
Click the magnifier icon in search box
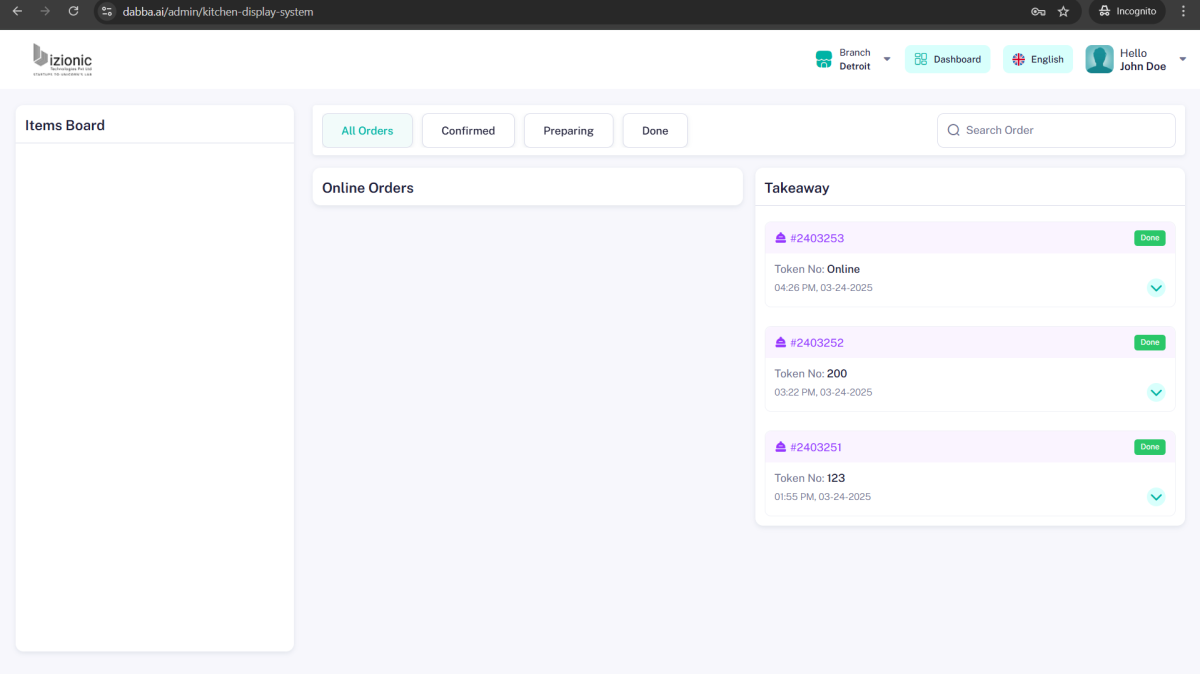(x=953, y=130)
